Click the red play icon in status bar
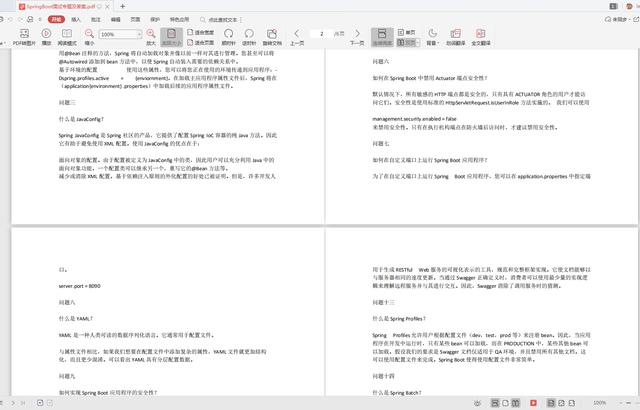Image resolution: width=640 pixels, height=410 pixels. coord(533,403)
